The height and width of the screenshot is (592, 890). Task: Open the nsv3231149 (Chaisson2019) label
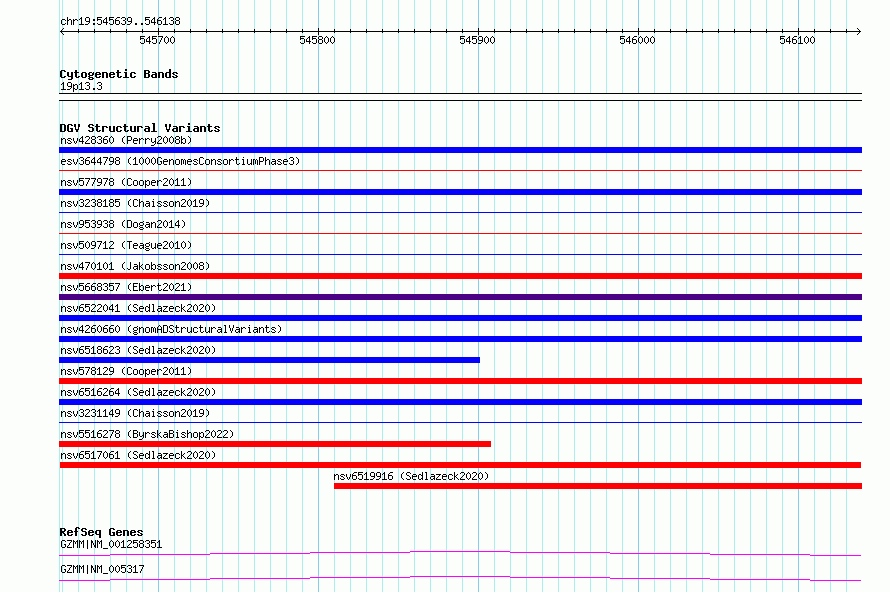(x=135, y=413)
